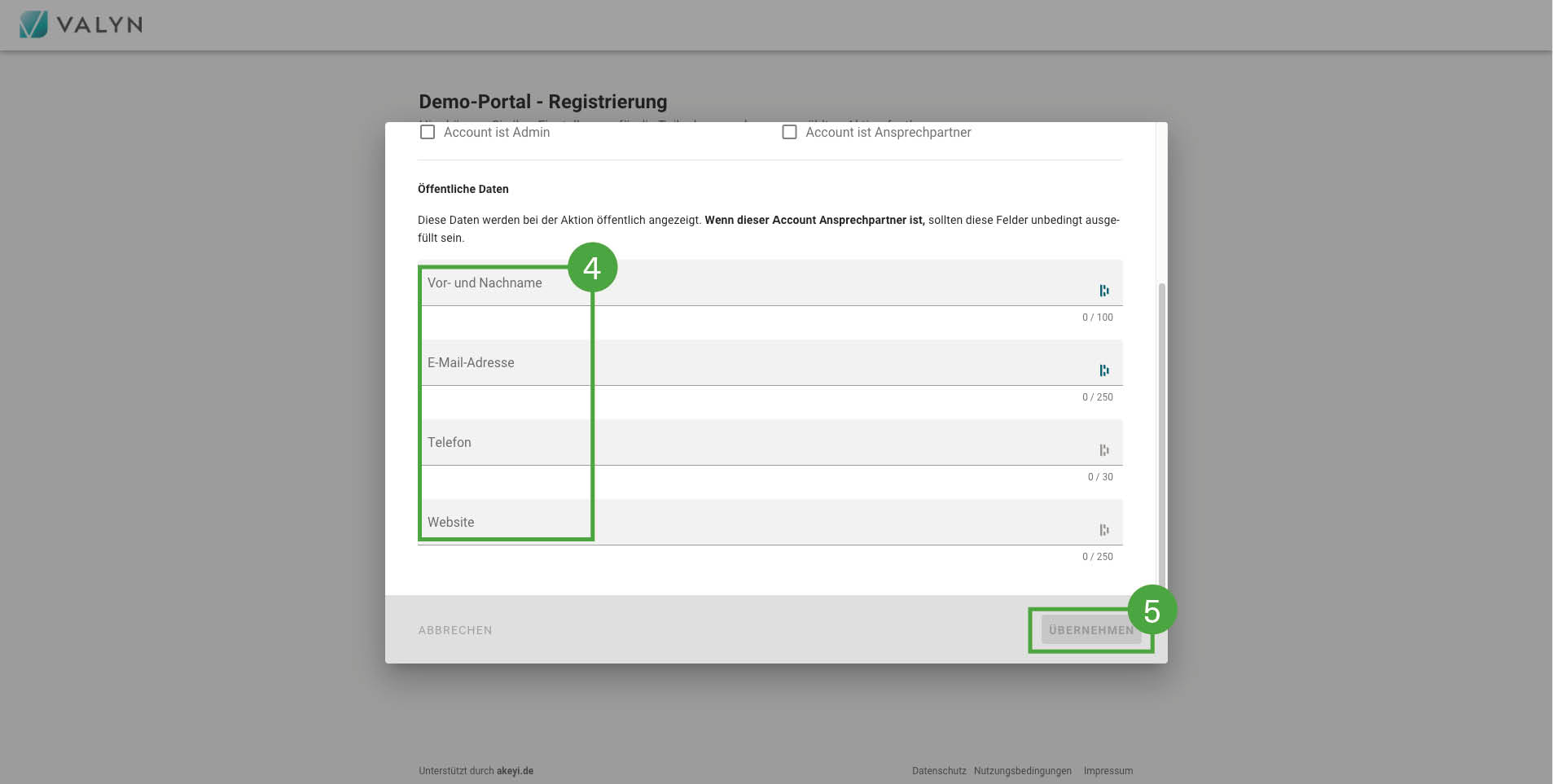
Task: Visit the Impressum page link
Action: [x=1108, y=771]
